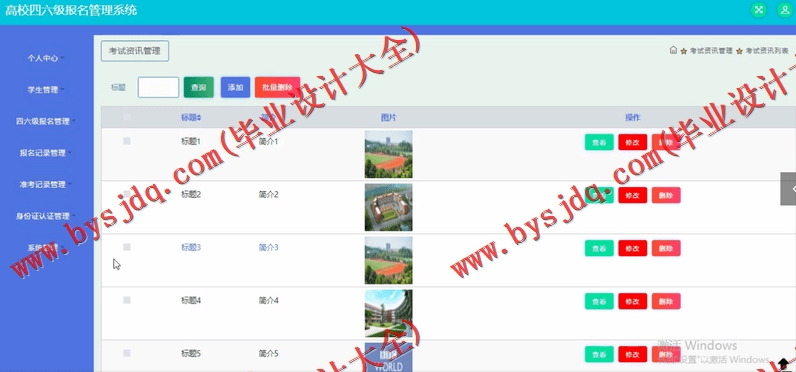Click the home icon in breadcrumb
This screenshot has height=372, width=796.
pyautogui.click(x=673, y=50)
